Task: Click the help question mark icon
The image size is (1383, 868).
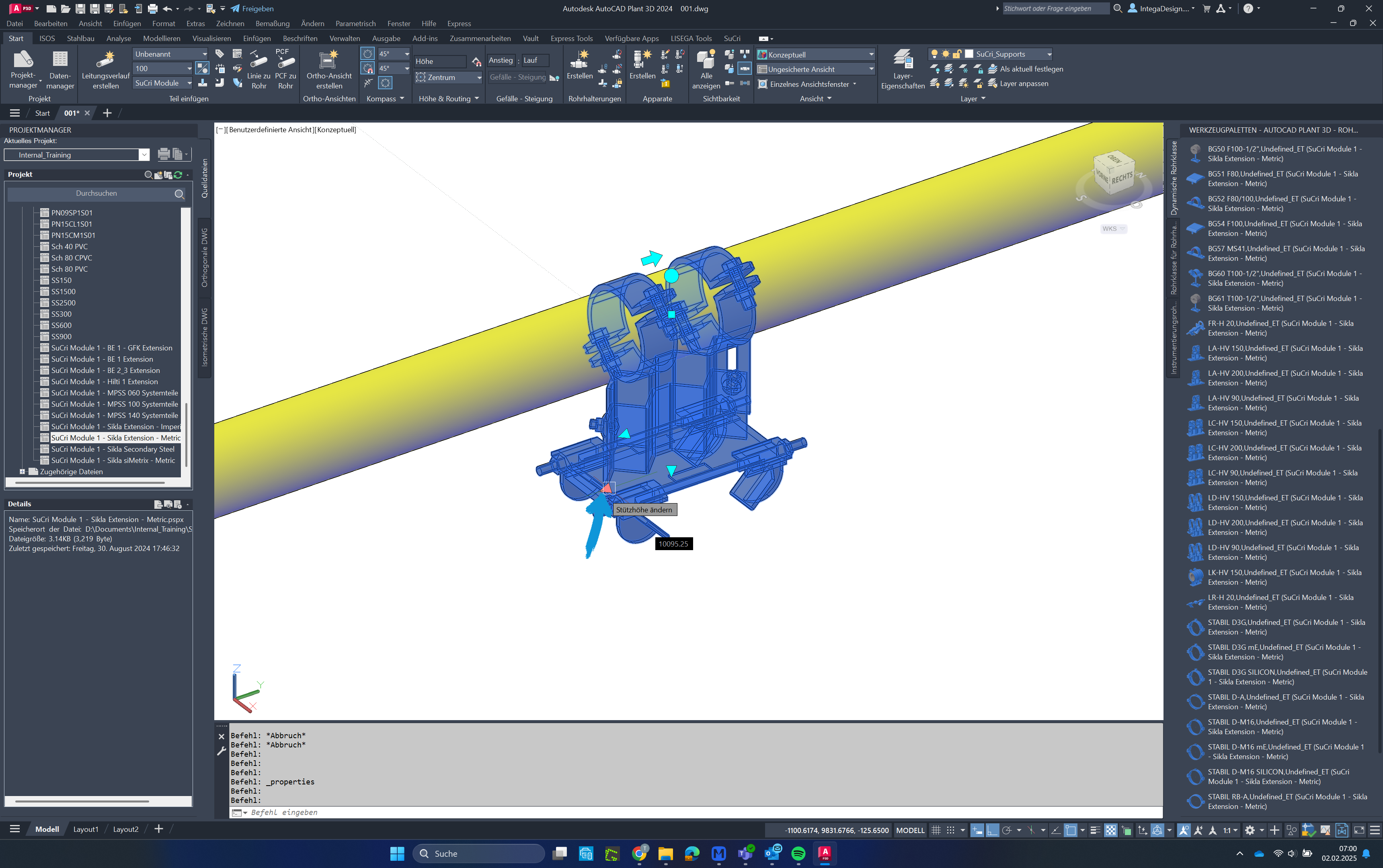Action: click(x=1248, y=8)
